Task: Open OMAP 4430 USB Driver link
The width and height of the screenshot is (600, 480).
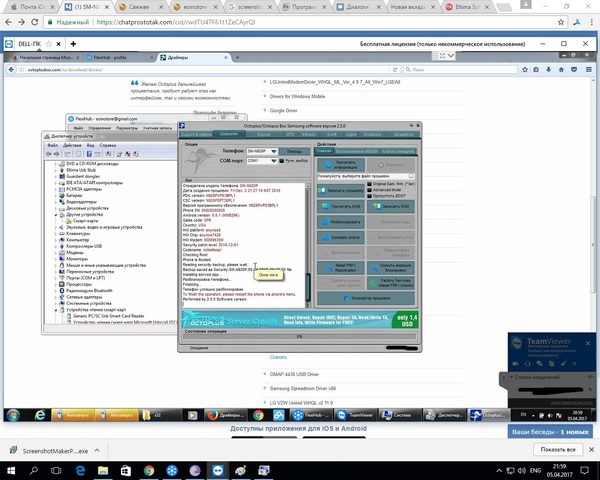Action: coord(294,374)
